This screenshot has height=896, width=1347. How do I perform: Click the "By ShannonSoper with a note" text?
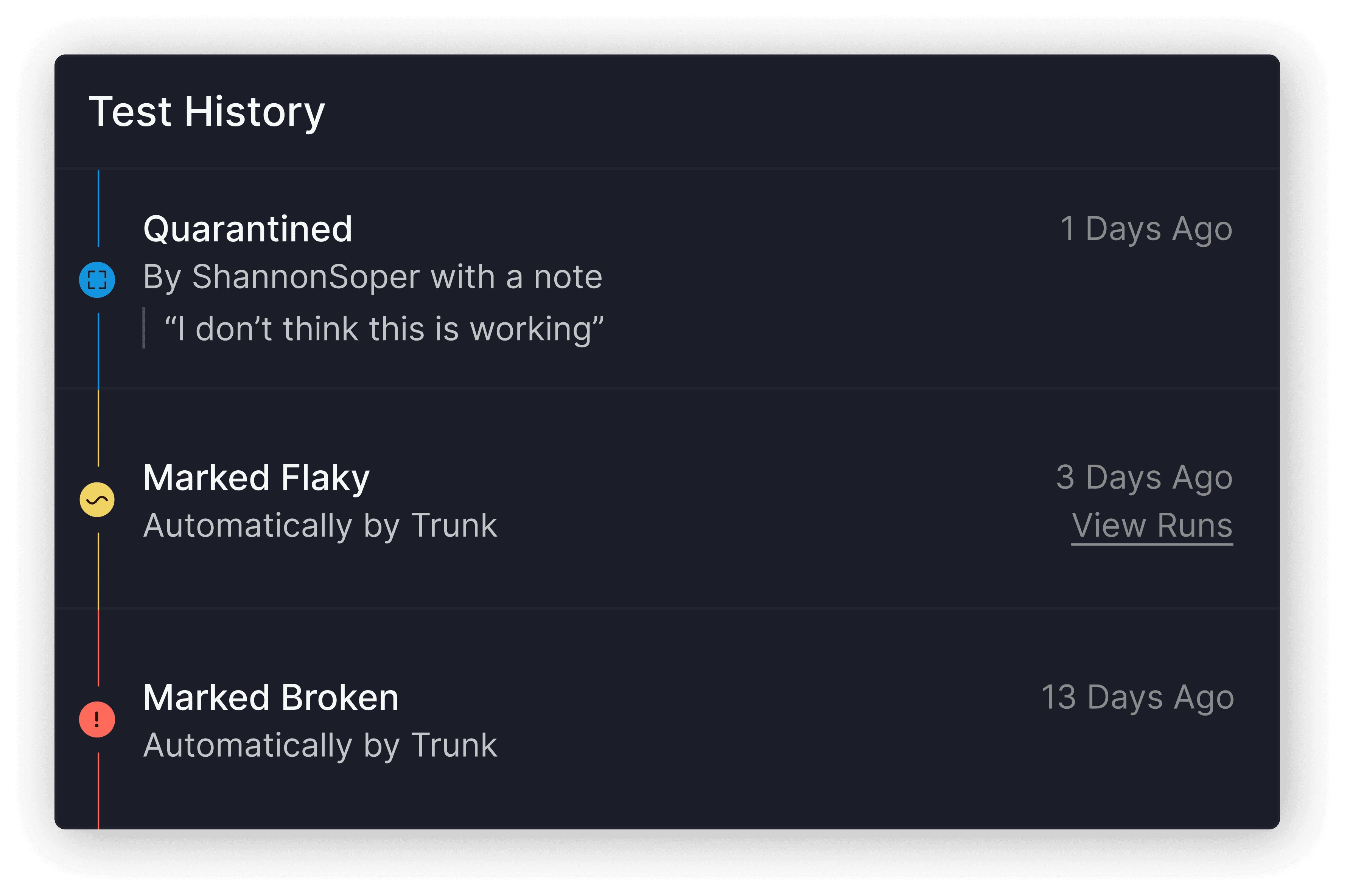coord(372,278)
